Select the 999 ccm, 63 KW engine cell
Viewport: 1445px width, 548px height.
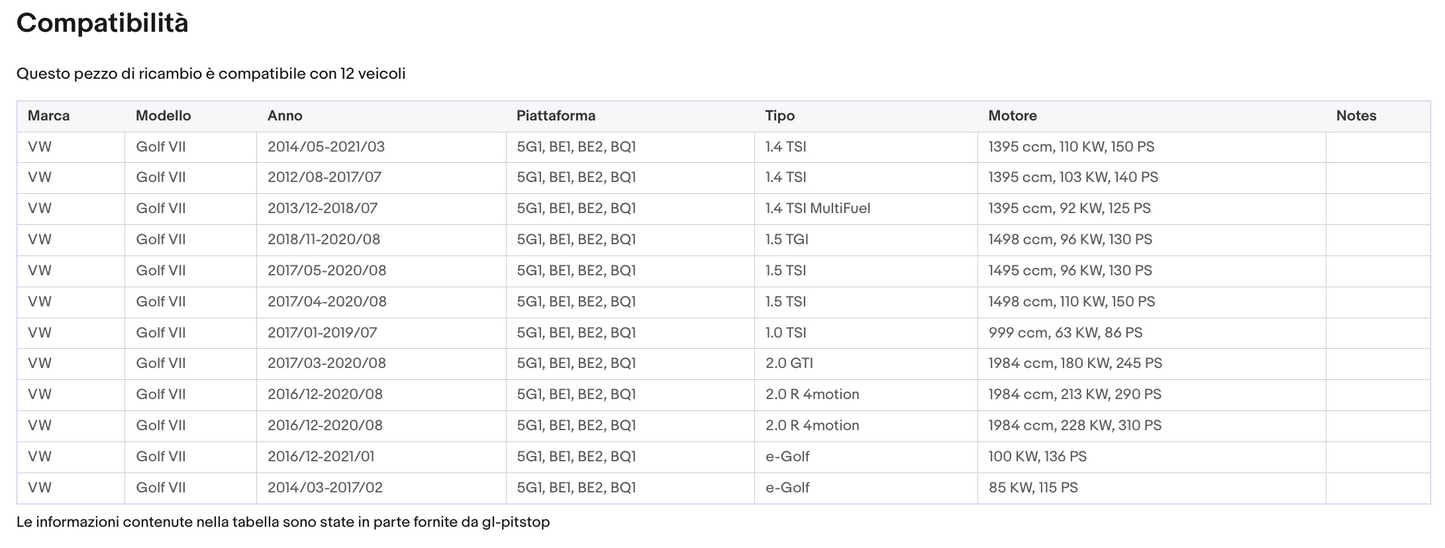pos(1065,333)
